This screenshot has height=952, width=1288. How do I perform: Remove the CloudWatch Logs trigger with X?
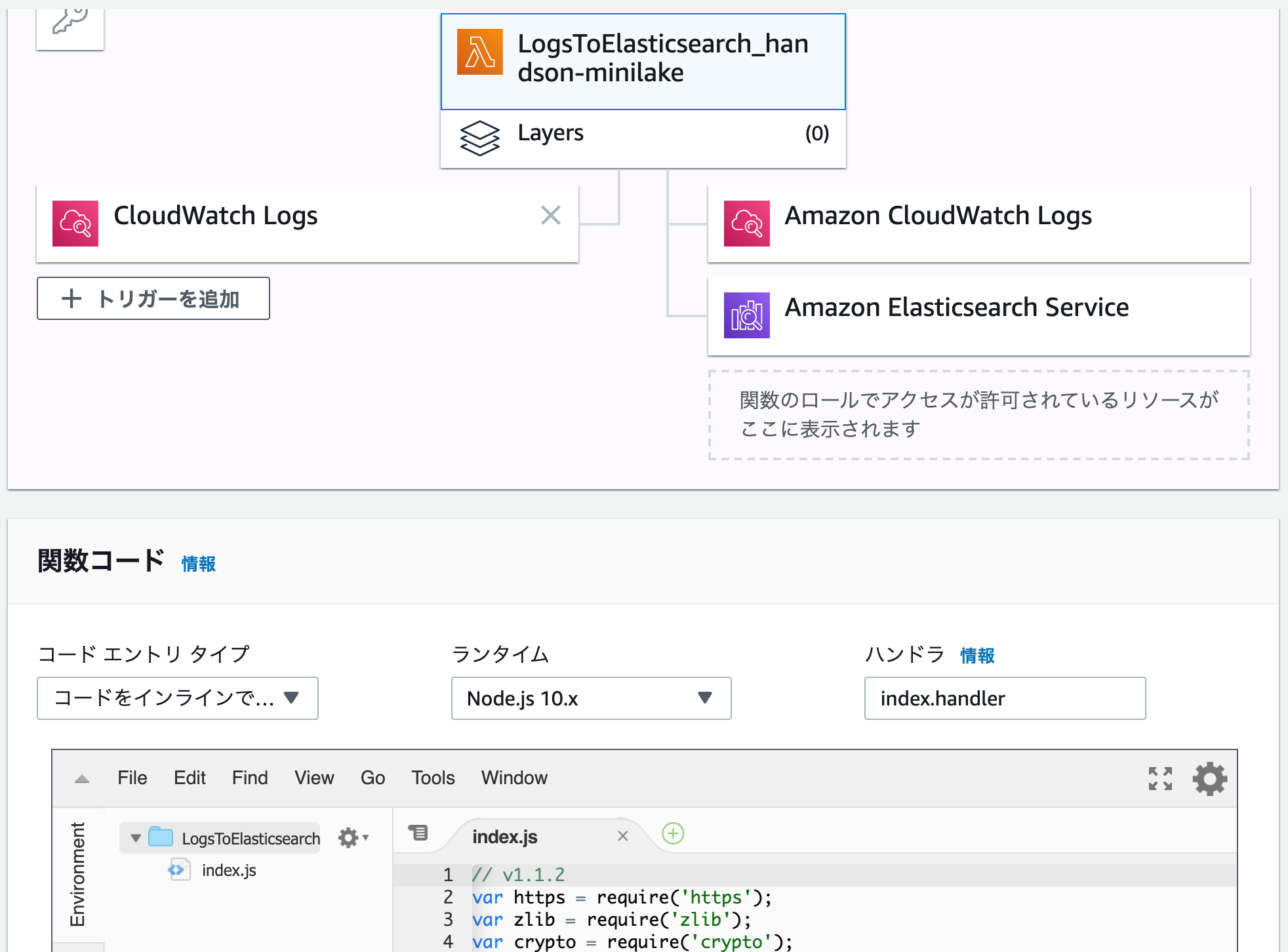coord(551,215)
